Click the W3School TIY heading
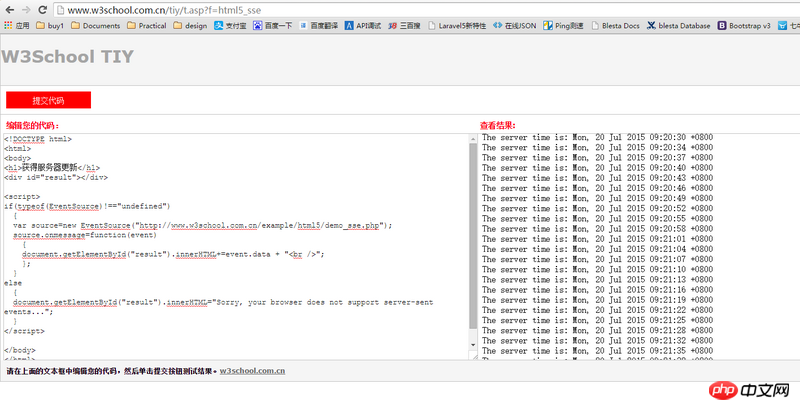Viewport: 800px width, 410px height. coord(67,57)
